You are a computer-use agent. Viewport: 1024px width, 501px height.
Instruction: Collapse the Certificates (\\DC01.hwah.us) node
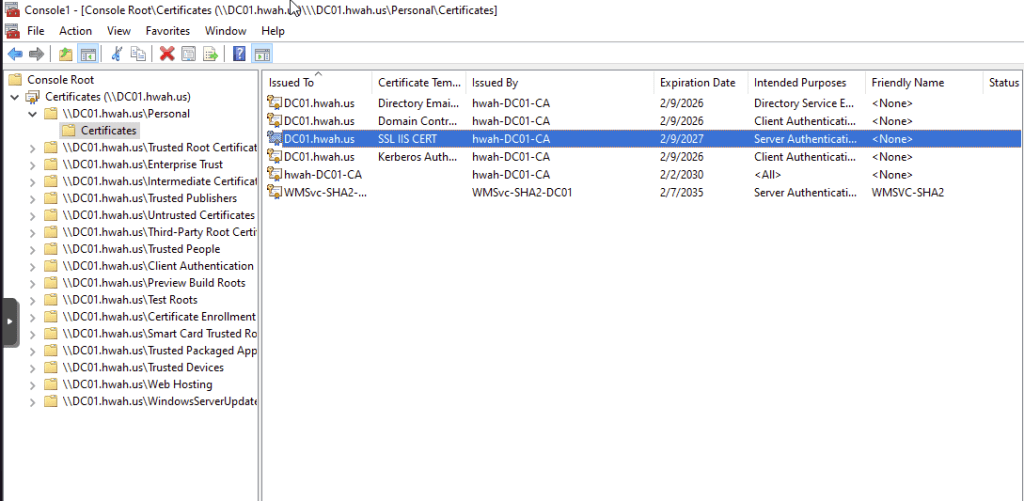click(x=14, y=97)
